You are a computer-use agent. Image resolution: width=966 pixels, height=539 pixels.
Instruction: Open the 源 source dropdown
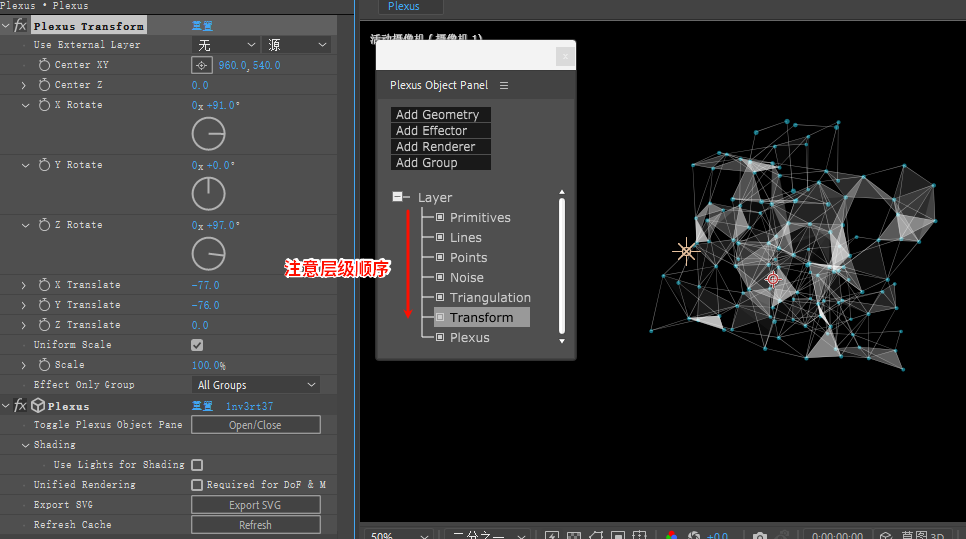(x=297, y=45)
